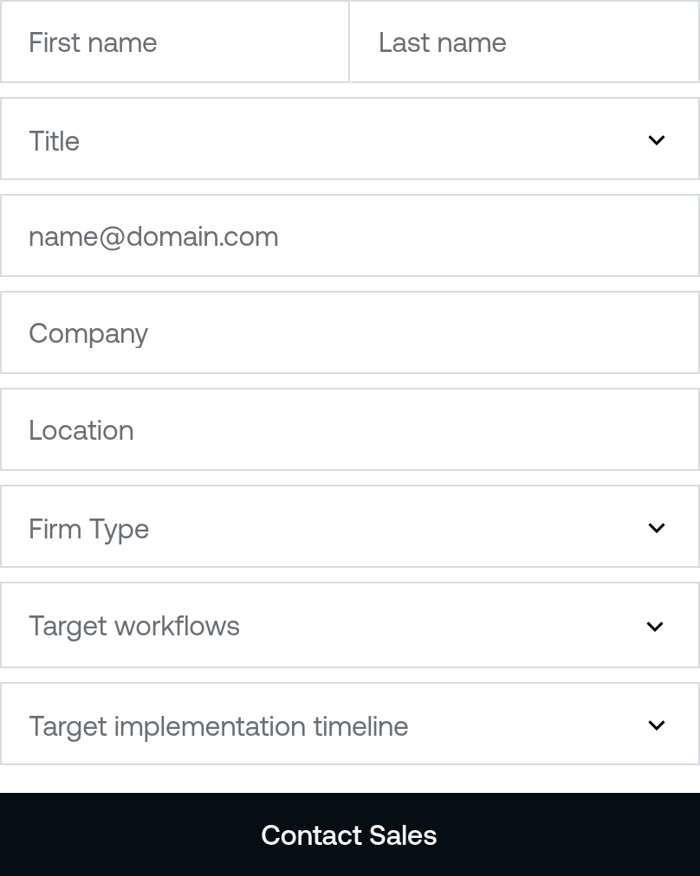Click the 'Target implementation timeline' placeholder text
700x876 pixels.
(218, 726)
